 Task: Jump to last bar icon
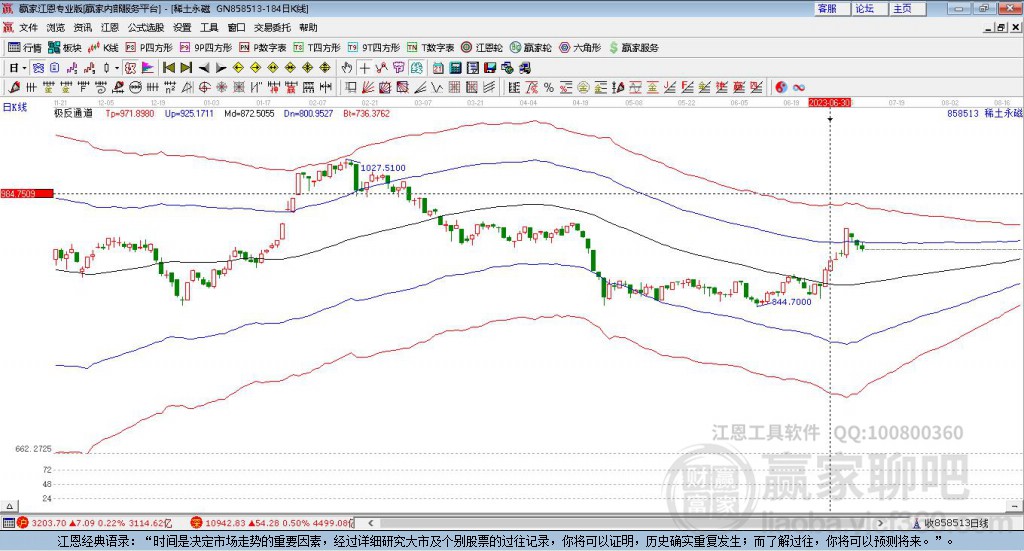tap(186, 68)
